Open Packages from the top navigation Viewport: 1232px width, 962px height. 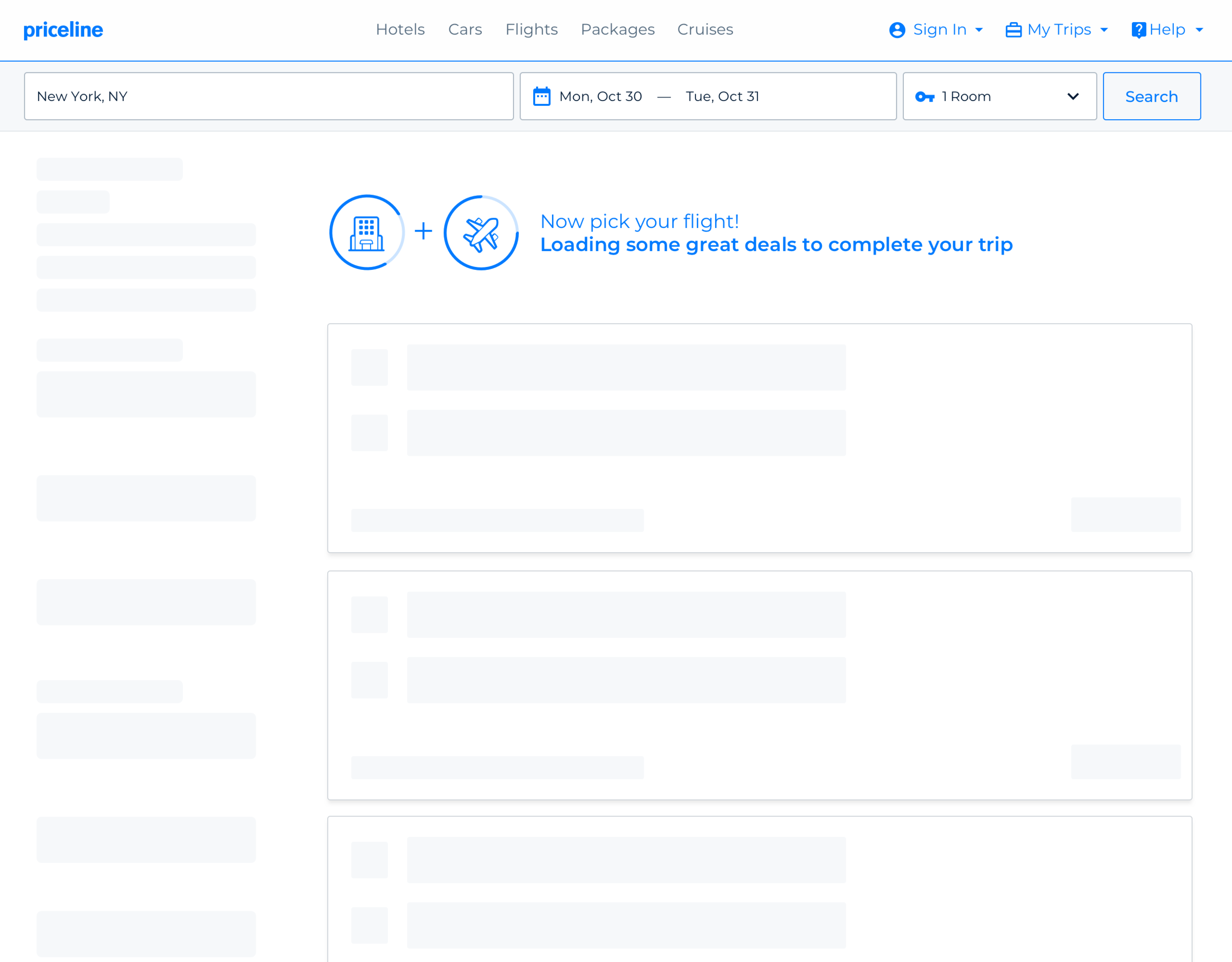[617, 30]
